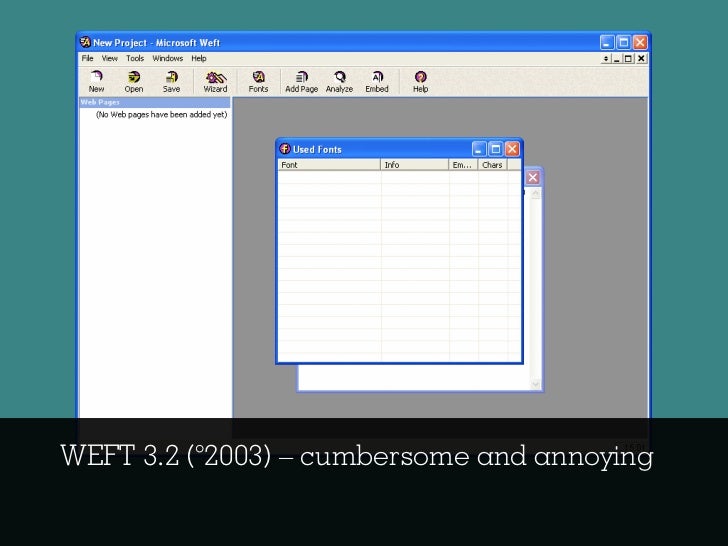Open an existing project with Open icon
This screenshot has width=728, height=546.
[134, 81]
